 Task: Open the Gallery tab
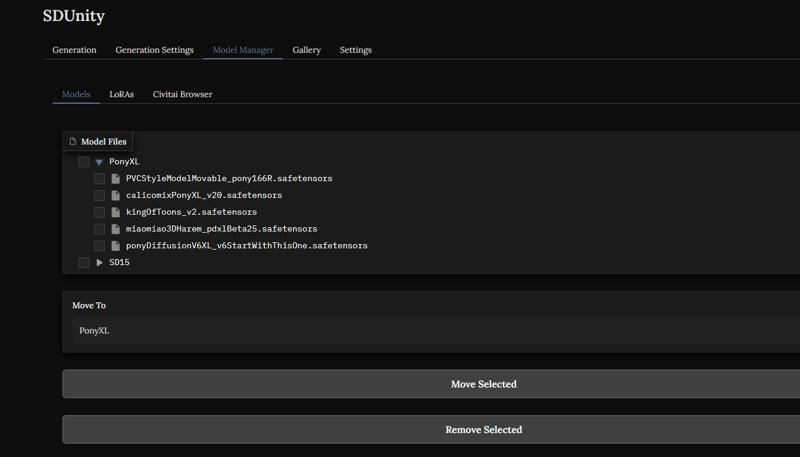(x=307, y=50)
